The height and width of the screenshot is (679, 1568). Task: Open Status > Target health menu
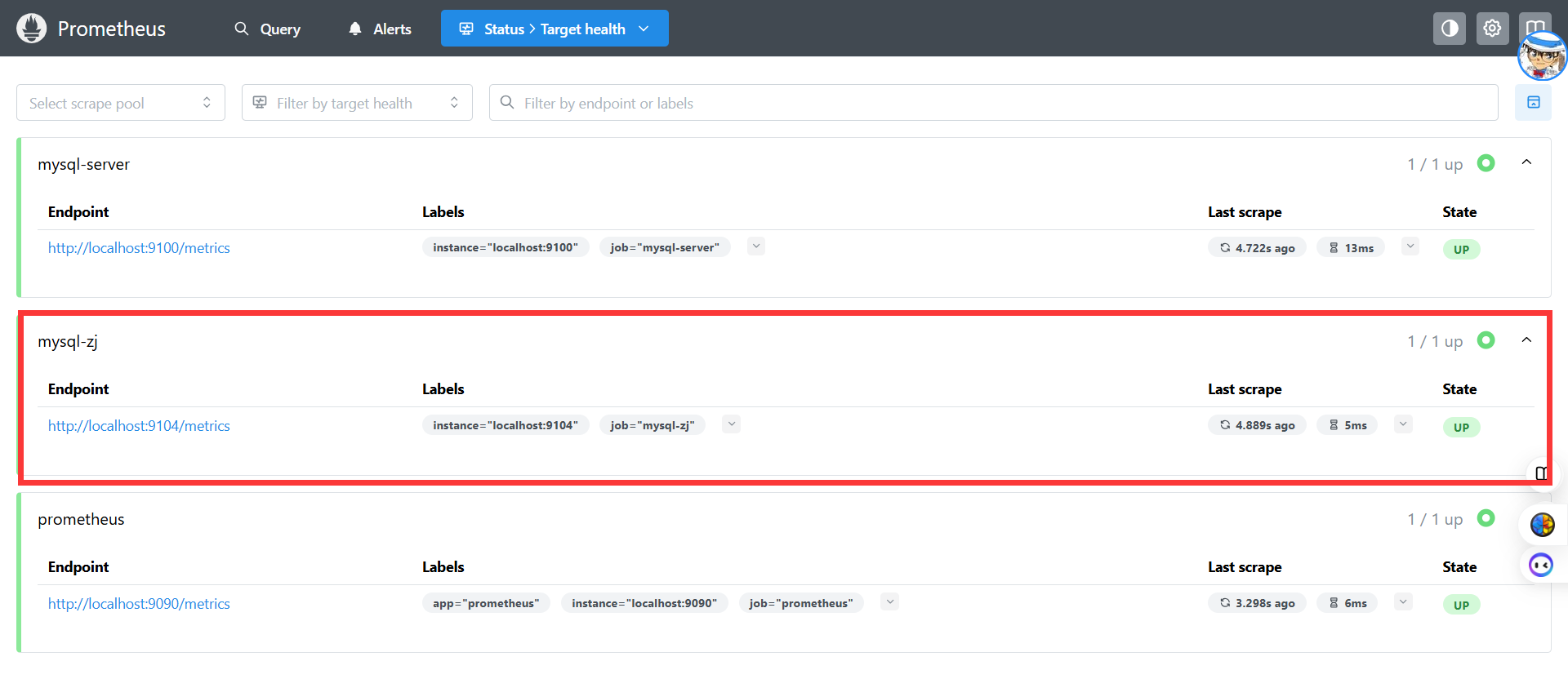click(555, 29)
